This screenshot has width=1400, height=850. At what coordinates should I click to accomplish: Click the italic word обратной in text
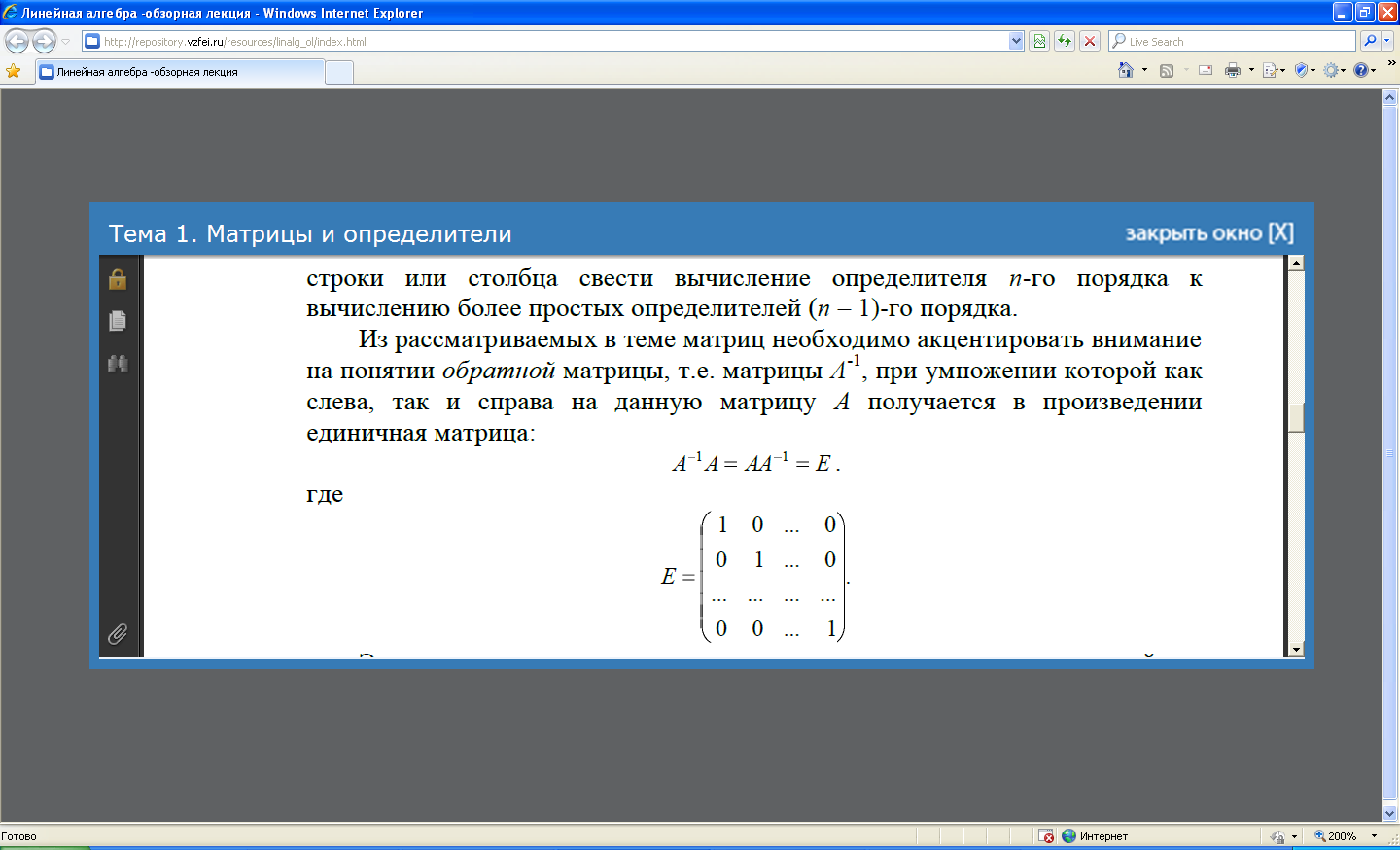pyautogui.click(x=499, y=371)
